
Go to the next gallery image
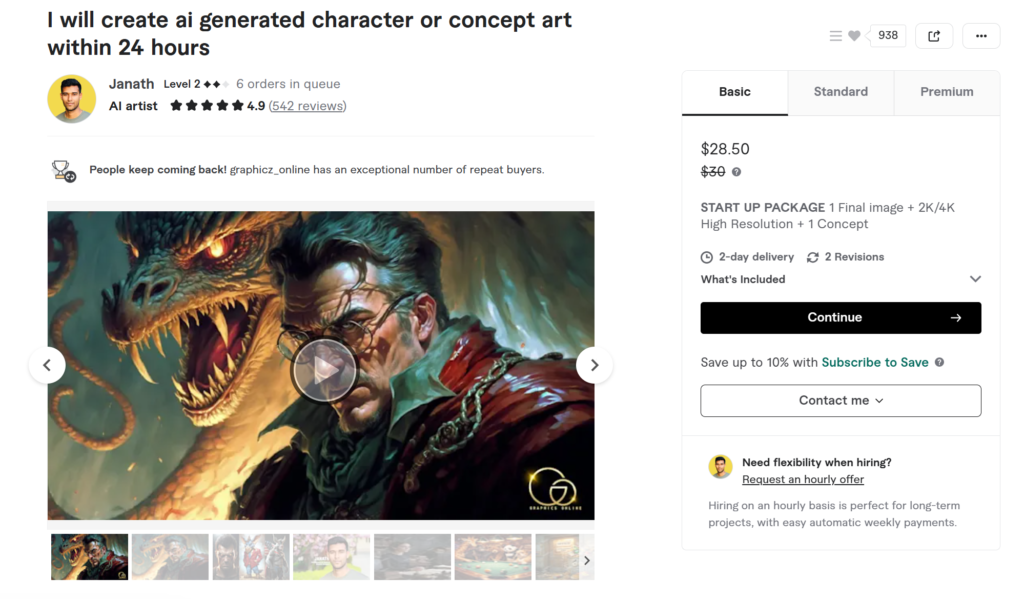coord(595,365)
